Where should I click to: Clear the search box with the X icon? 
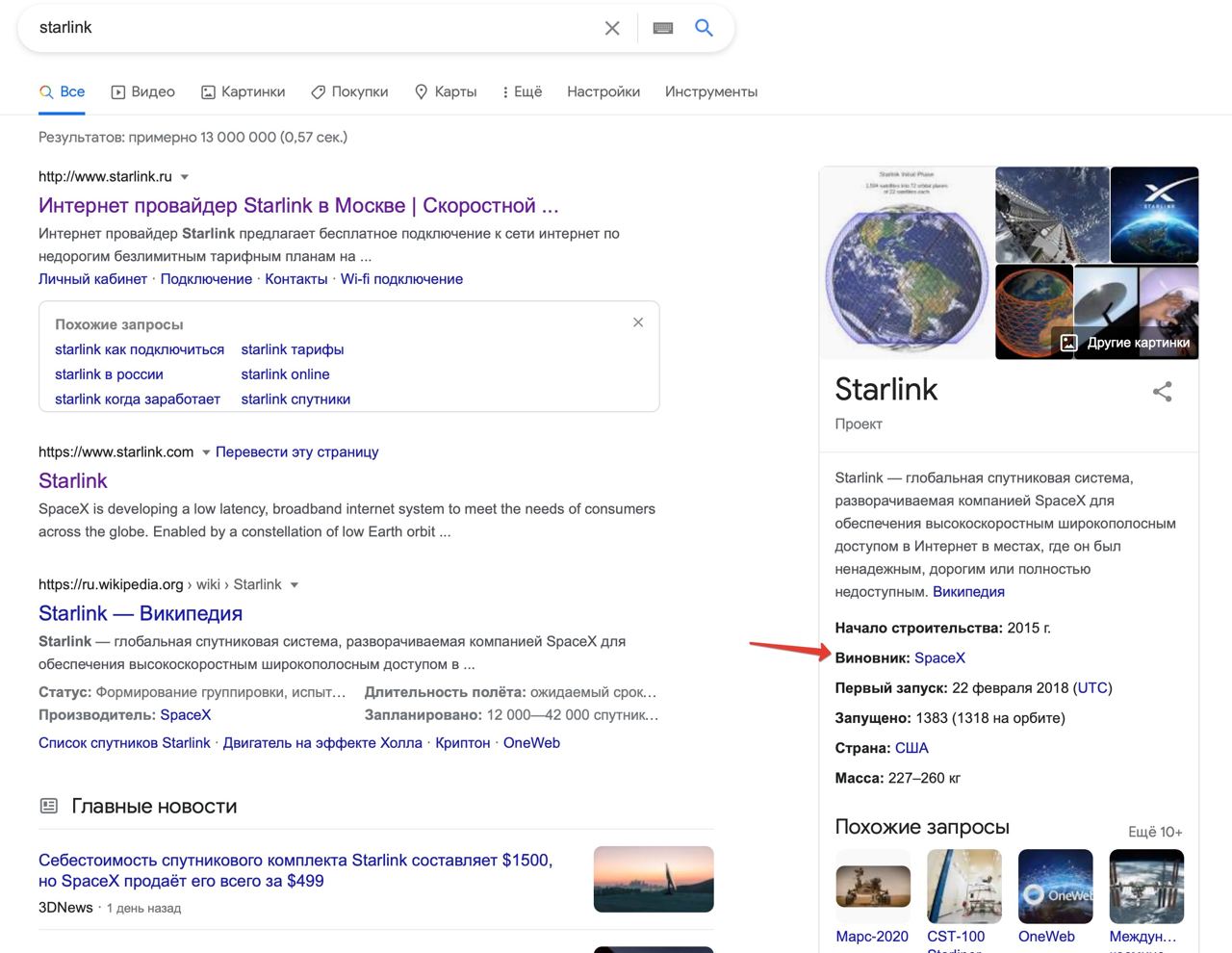[612, 28]
